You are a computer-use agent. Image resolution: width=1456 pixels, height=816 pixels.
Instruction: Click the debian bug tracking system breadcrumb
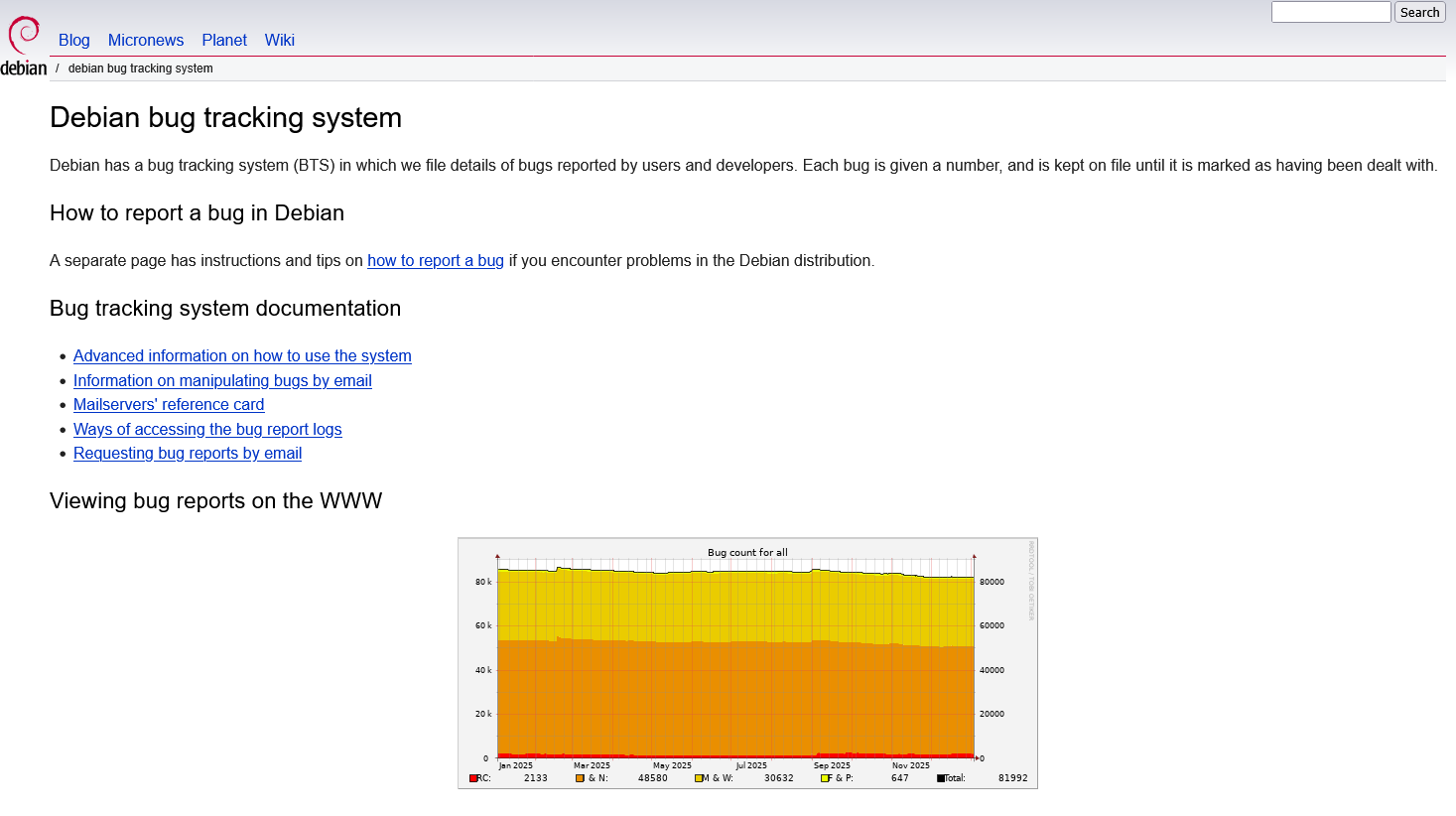pyautogui.click(x=140, y=68)
